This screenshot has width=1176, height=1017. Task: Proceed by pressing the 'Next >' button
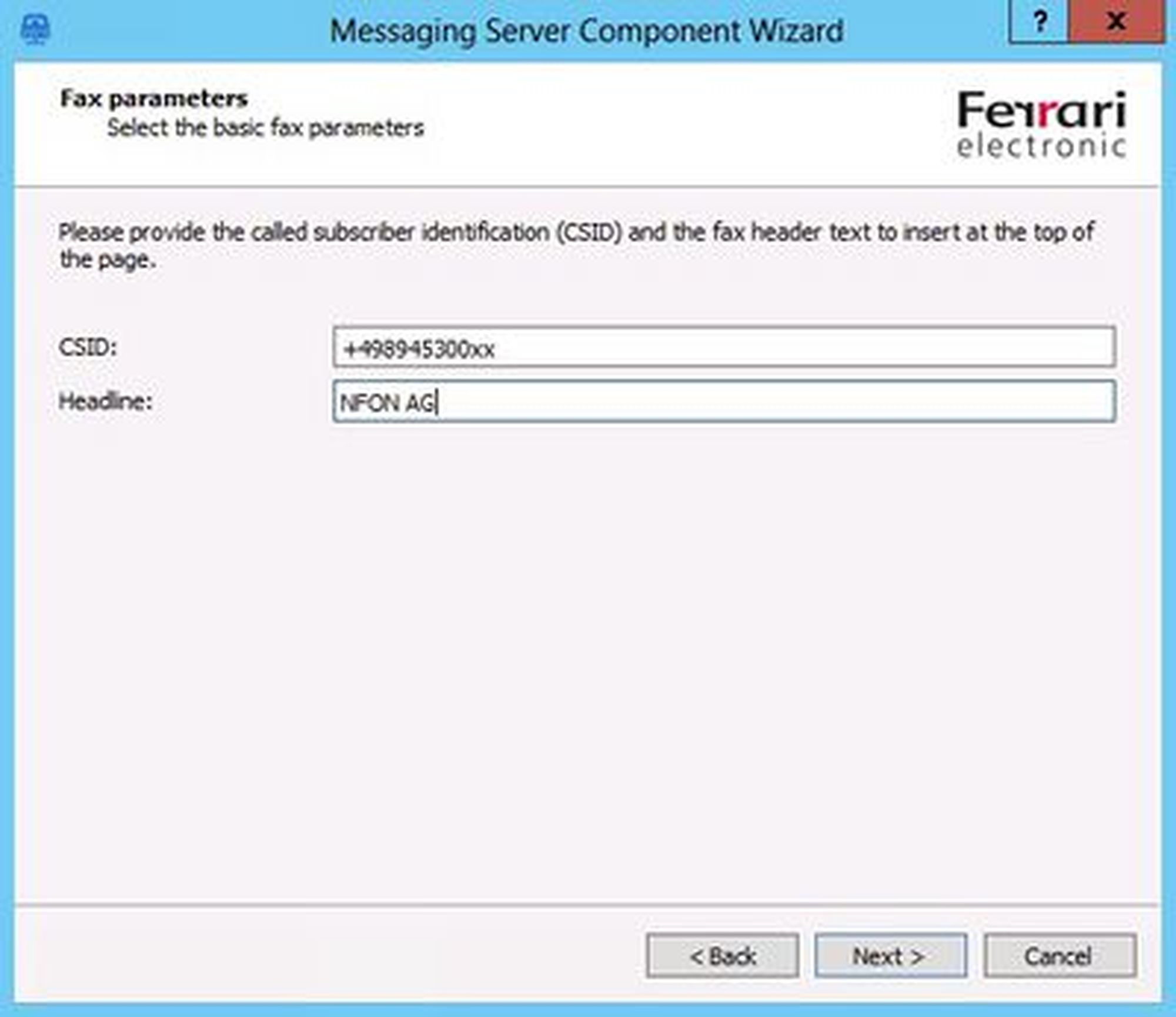tap(890, 956)
